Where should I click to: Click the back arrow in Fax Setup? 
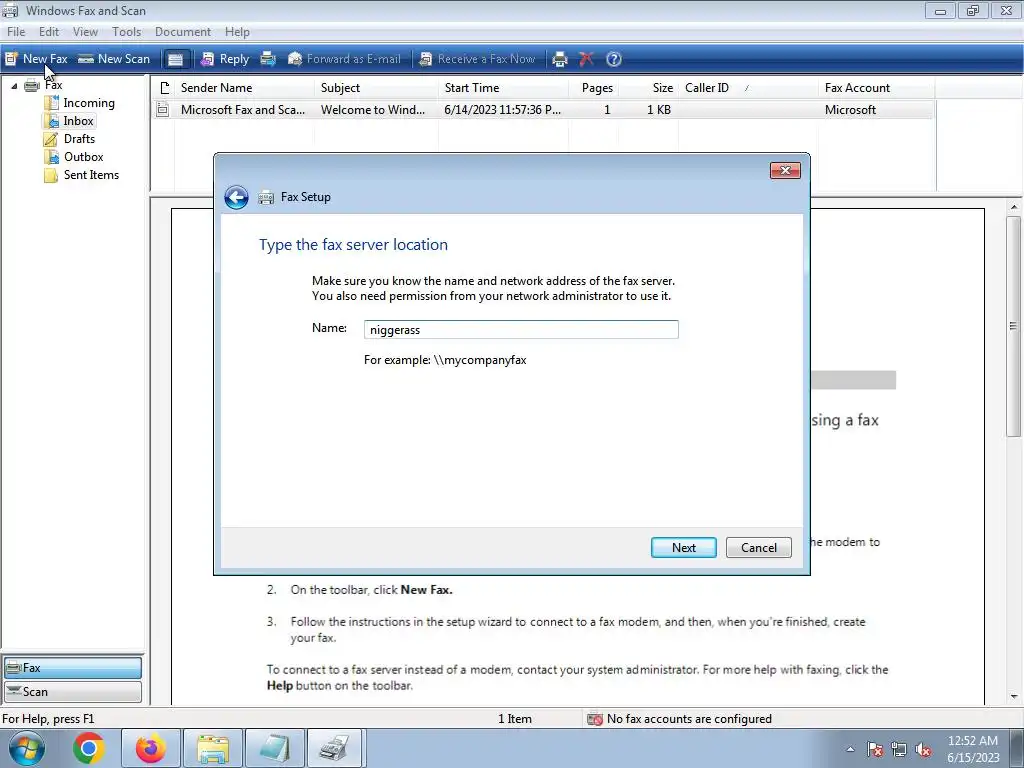pyautogui.click(x=236, y=197)
